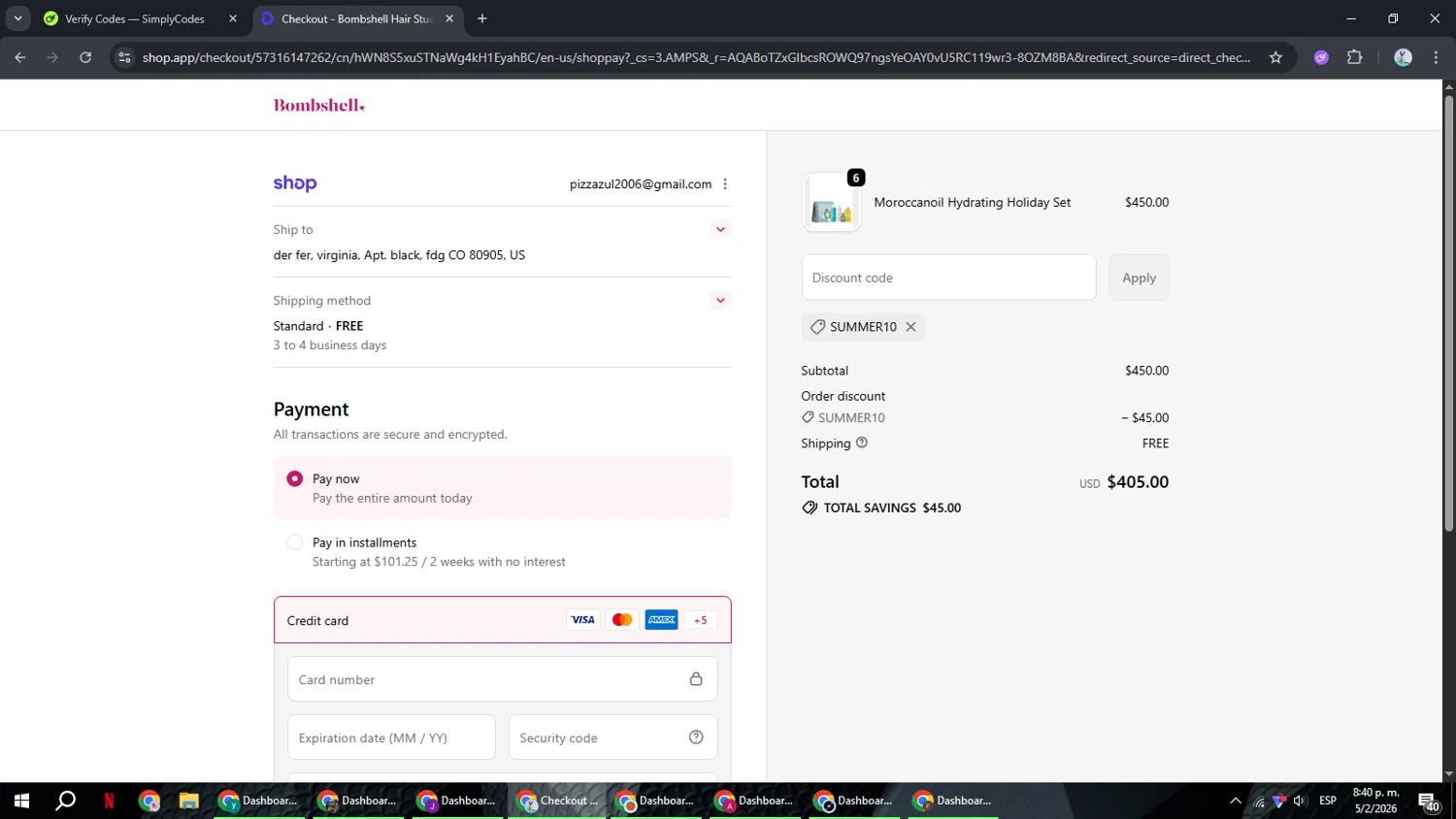1456x819 pixels.
Task: Focus the Card number field
Action: click(503, 679)
